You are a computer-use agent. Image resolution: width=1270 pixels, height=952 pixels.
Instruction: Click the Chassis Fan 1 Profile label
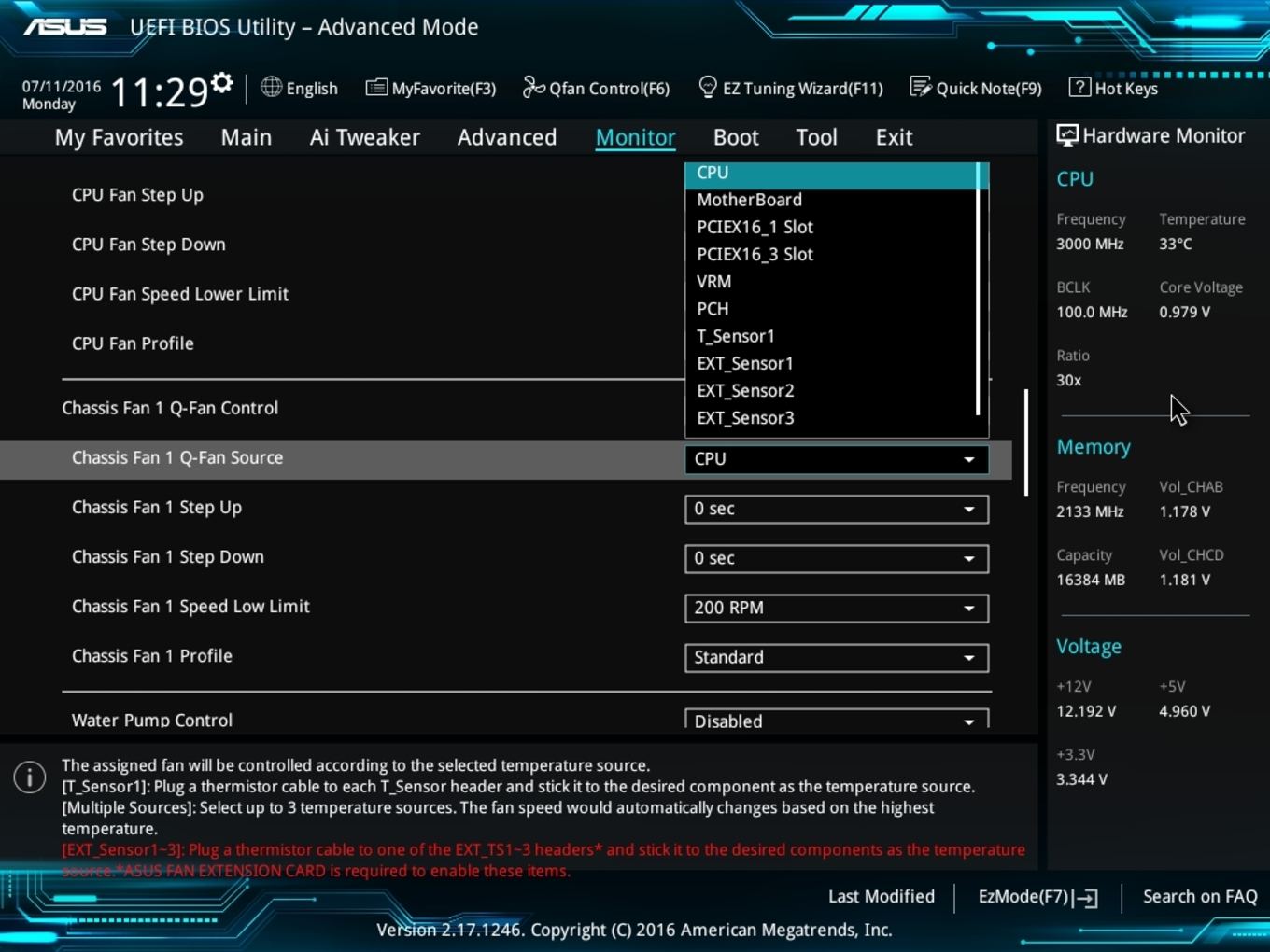[152, 656]
